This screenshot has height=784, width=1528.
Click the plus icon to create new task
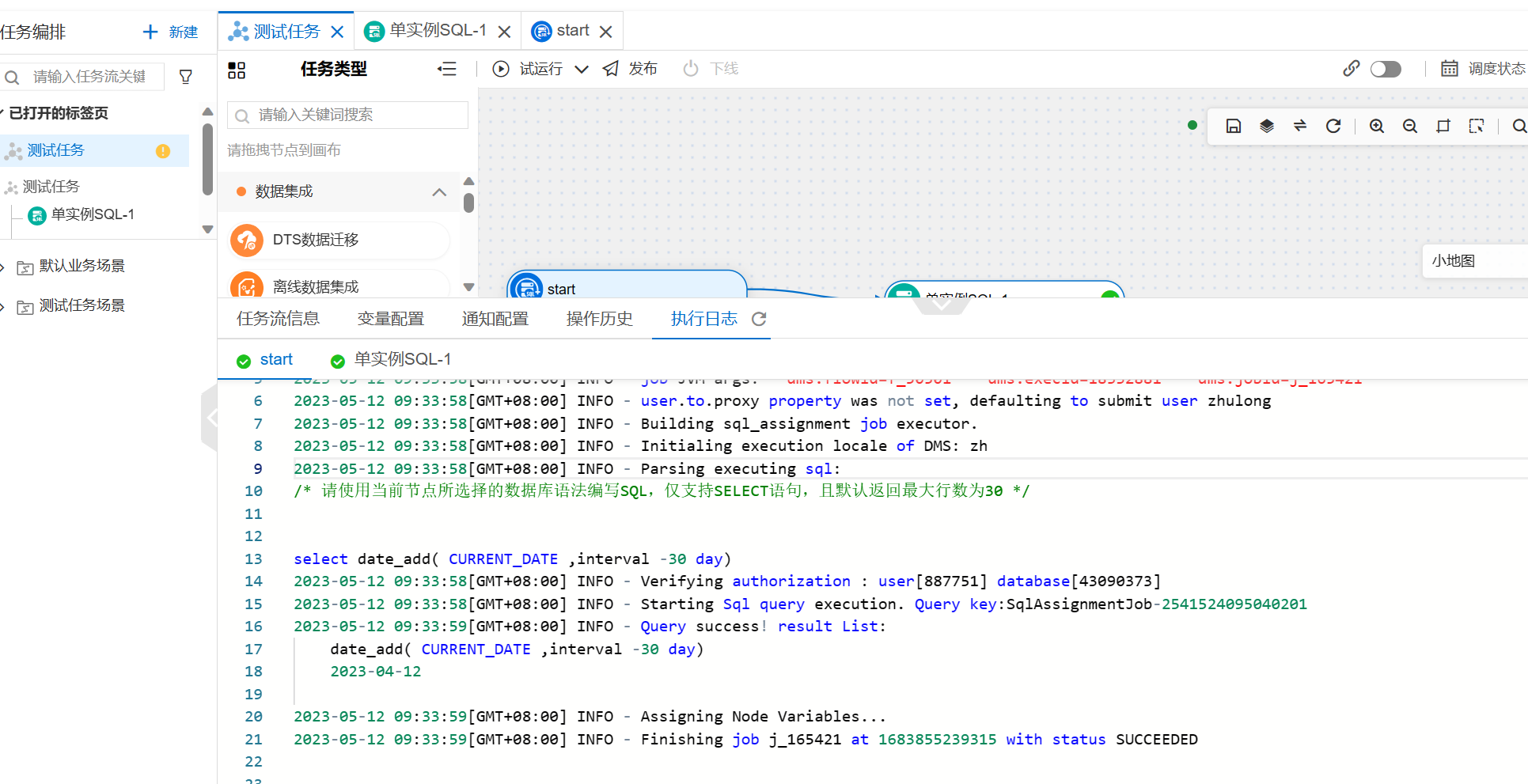(x=150, y=32)
